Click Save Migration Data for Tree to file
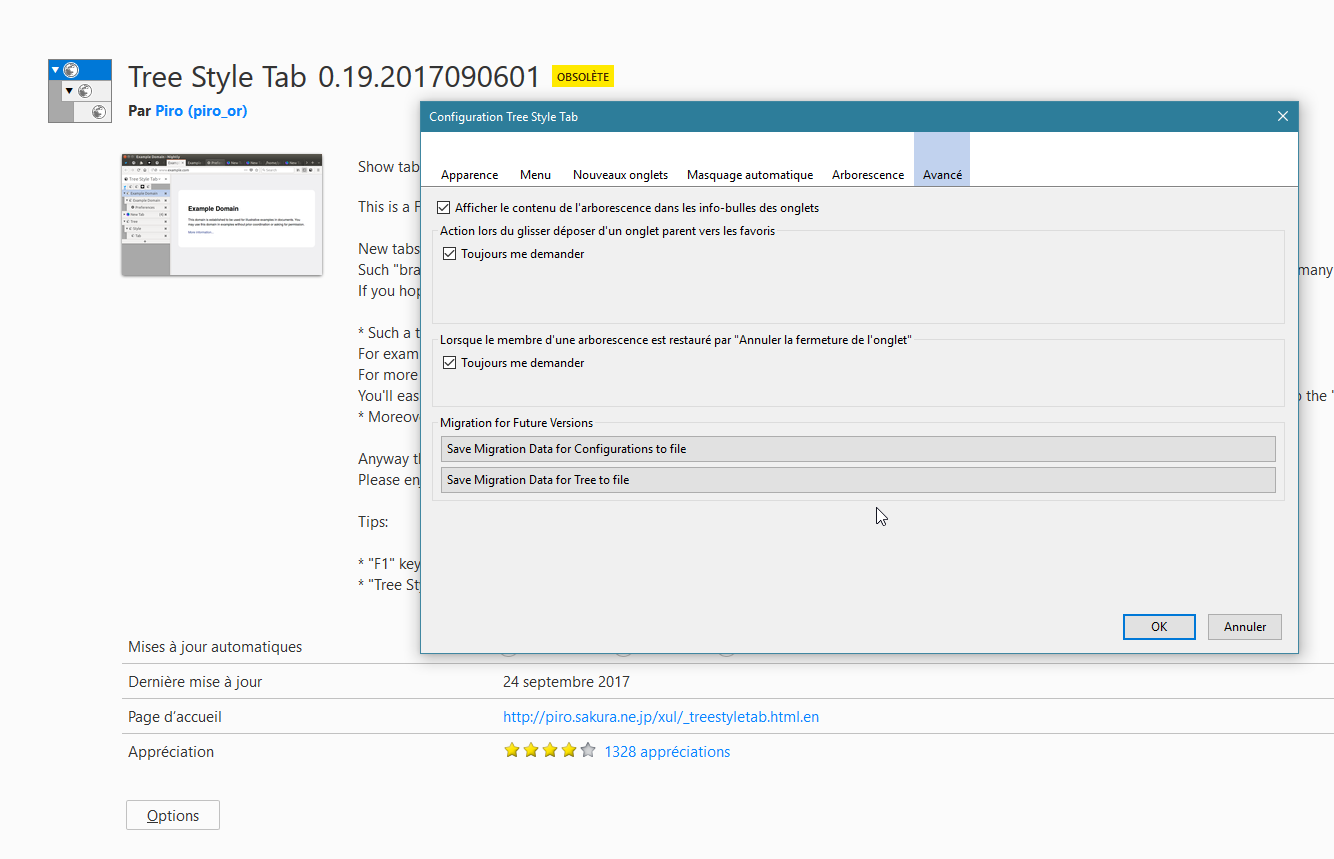1334x859 pixels. tap(858, 480)
